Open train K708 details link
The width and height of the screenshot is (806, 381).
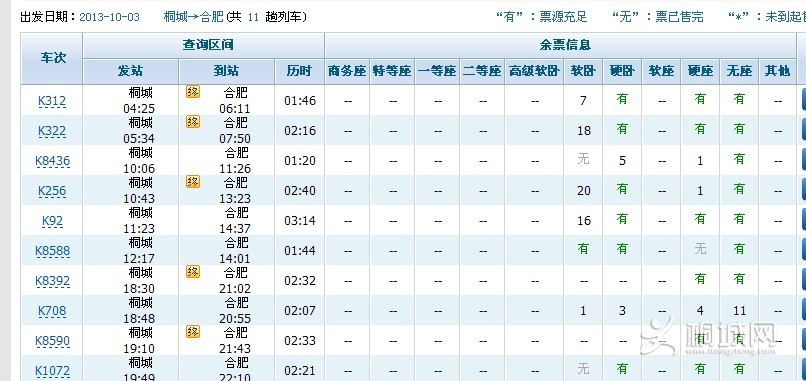click(52, 311)
